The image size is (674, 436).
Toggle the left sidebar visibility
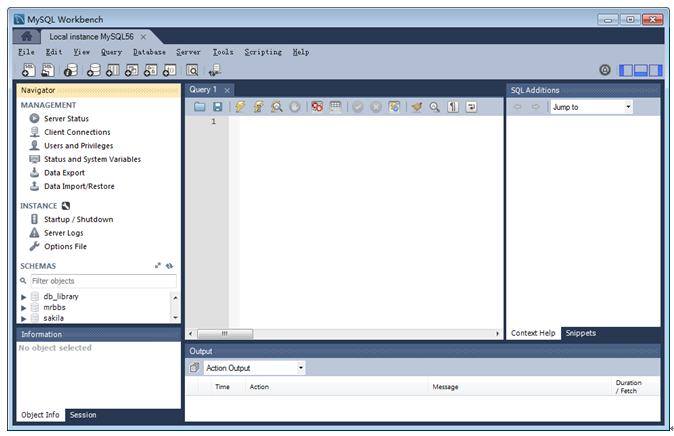click(x=625, y=70)
